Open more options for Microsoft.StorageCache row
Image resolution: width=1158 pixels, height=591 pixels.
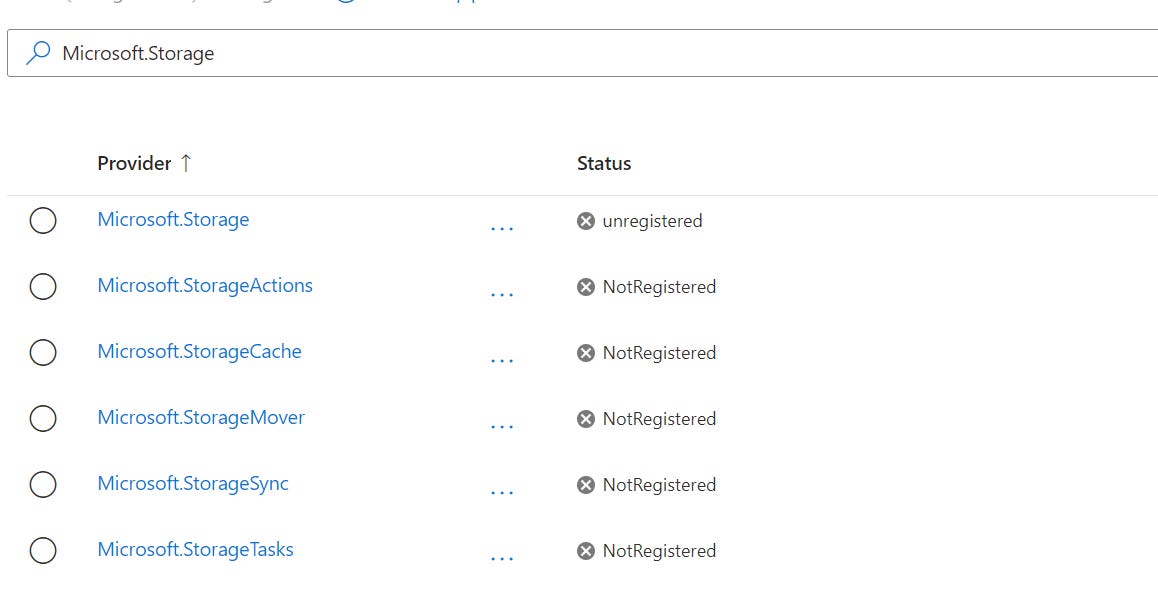(502, 361)
